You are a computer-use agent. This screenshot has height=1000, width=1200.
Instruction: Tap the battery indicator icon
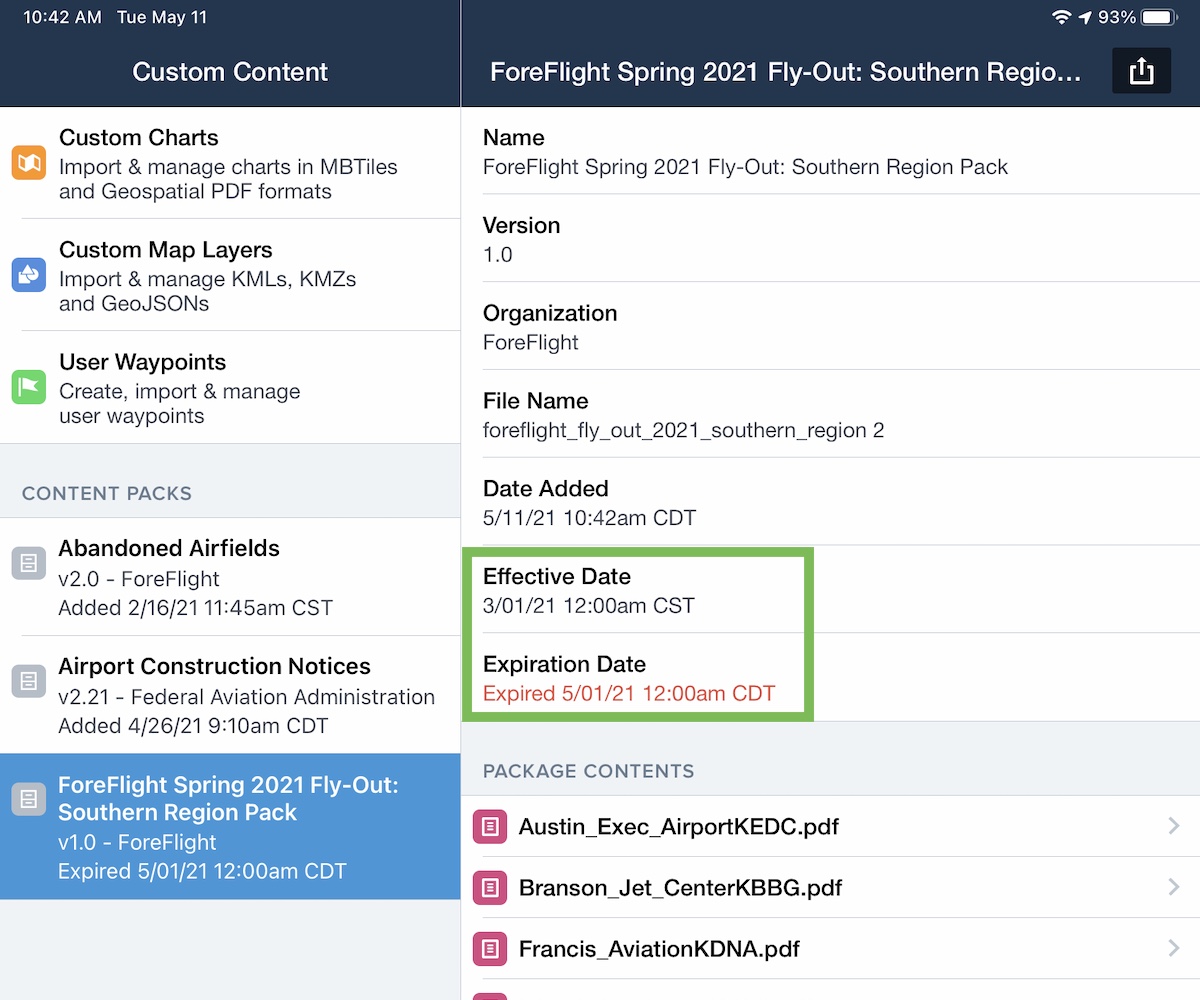(x=1159, y=18)
